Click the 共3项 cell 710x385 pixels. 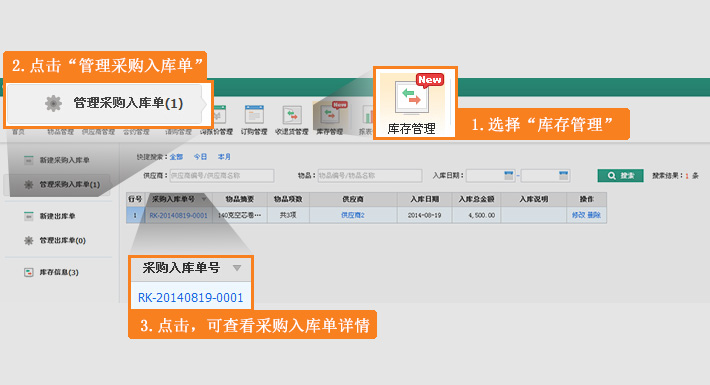[288, 215]
